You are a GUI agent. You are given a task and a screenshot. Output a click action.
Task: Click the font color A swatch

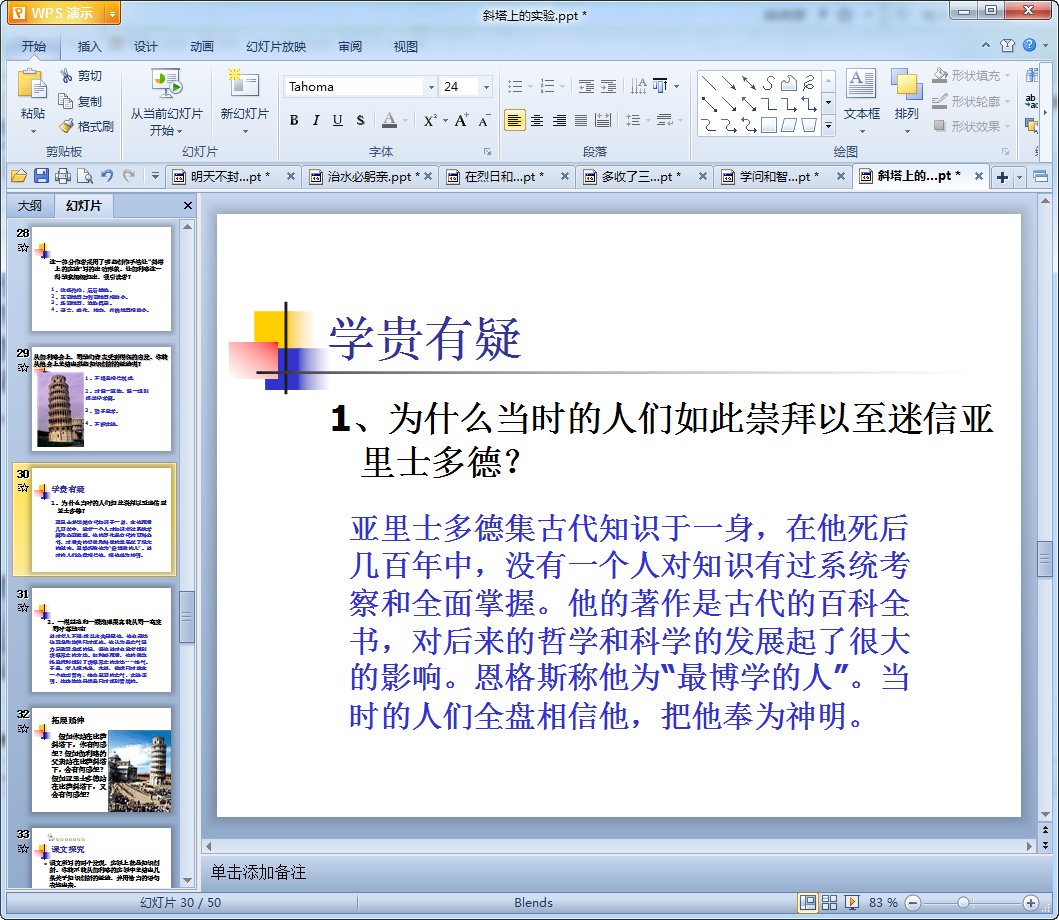[389, 121]
